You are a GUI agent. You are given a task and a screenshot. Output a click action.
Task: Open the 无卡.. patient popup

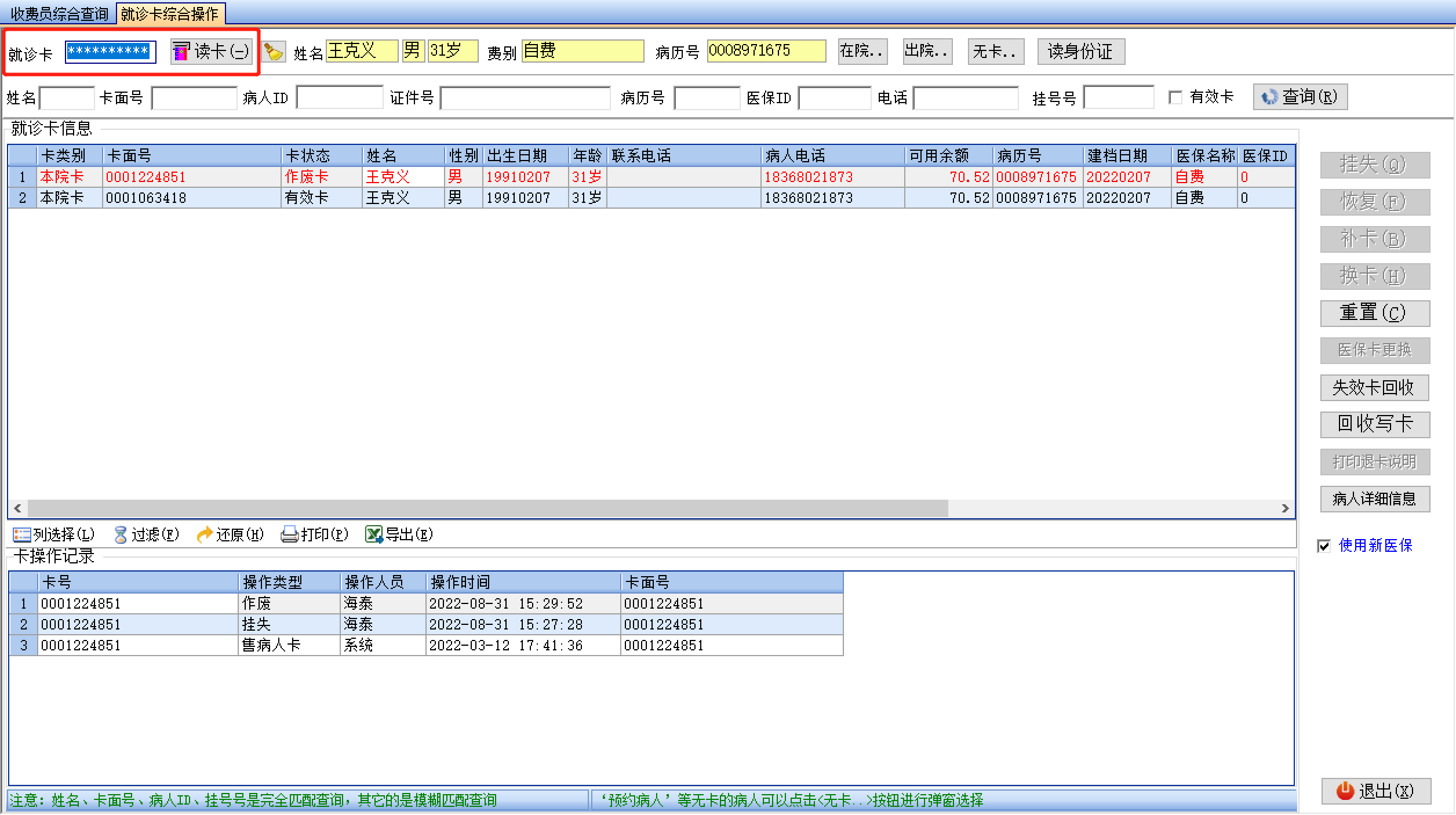coord(995,52)
